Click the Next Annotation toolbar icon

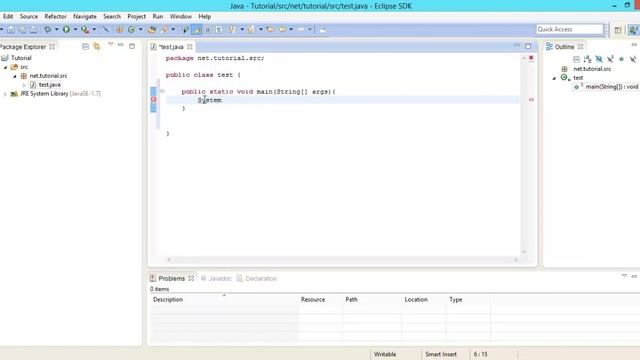point(231,29)
